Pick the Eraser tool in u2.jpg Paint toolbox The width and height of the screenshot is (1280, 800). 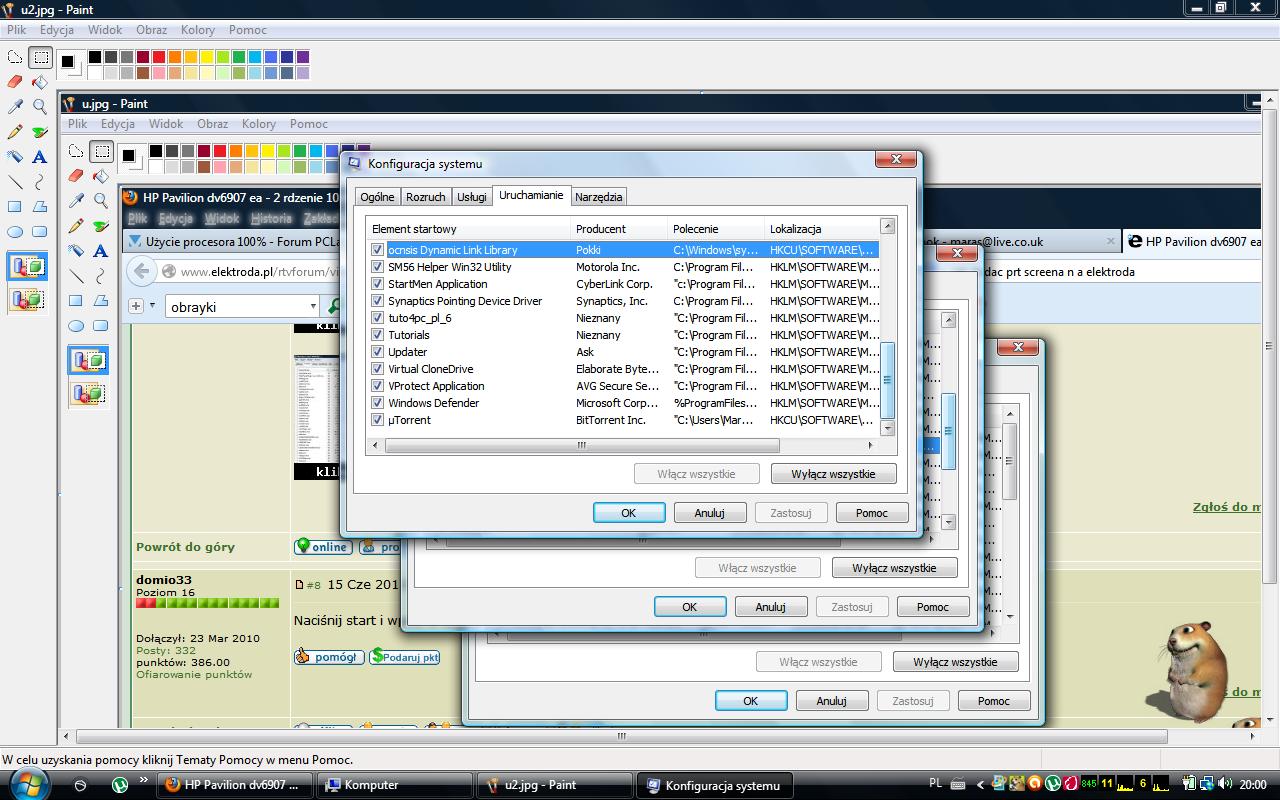(x=15, y=82)
